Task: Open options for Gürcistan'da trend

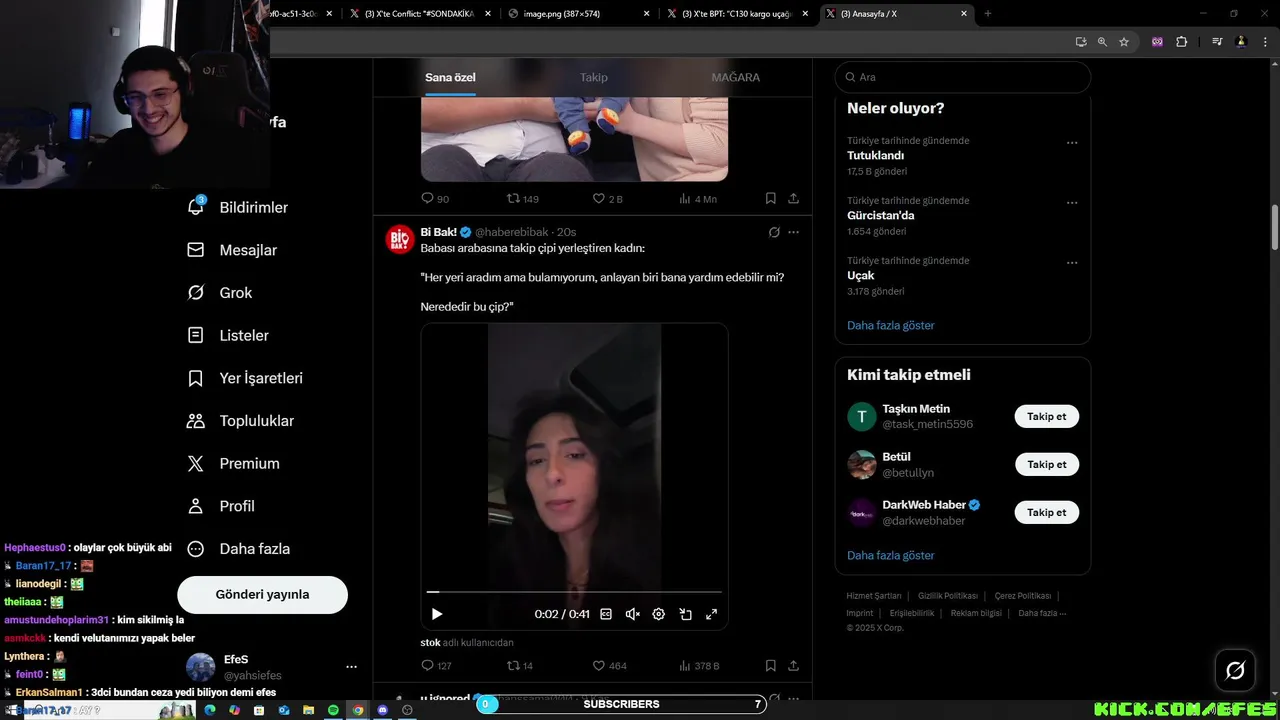Action: point(1072,202)
